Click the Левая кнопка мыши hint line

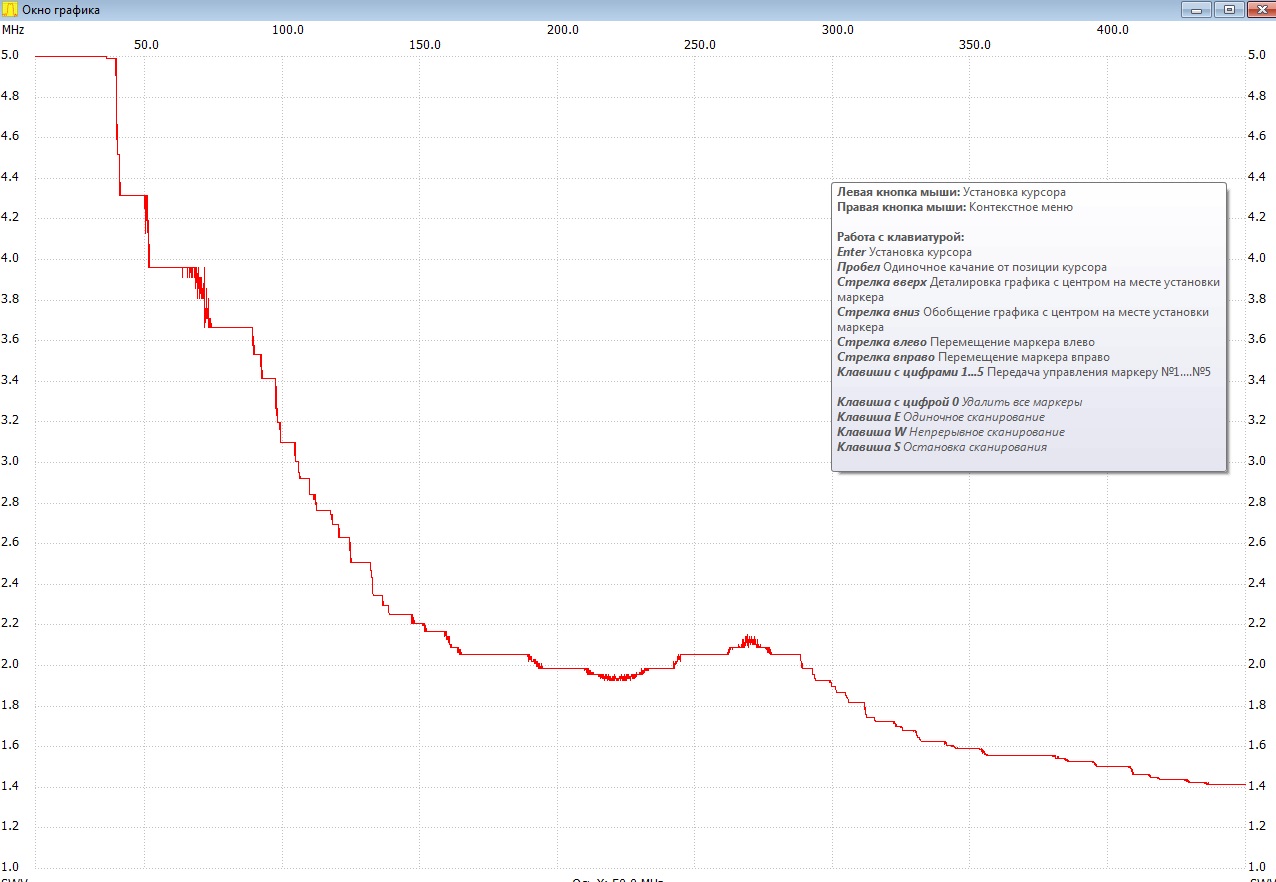tap(951, 192)
